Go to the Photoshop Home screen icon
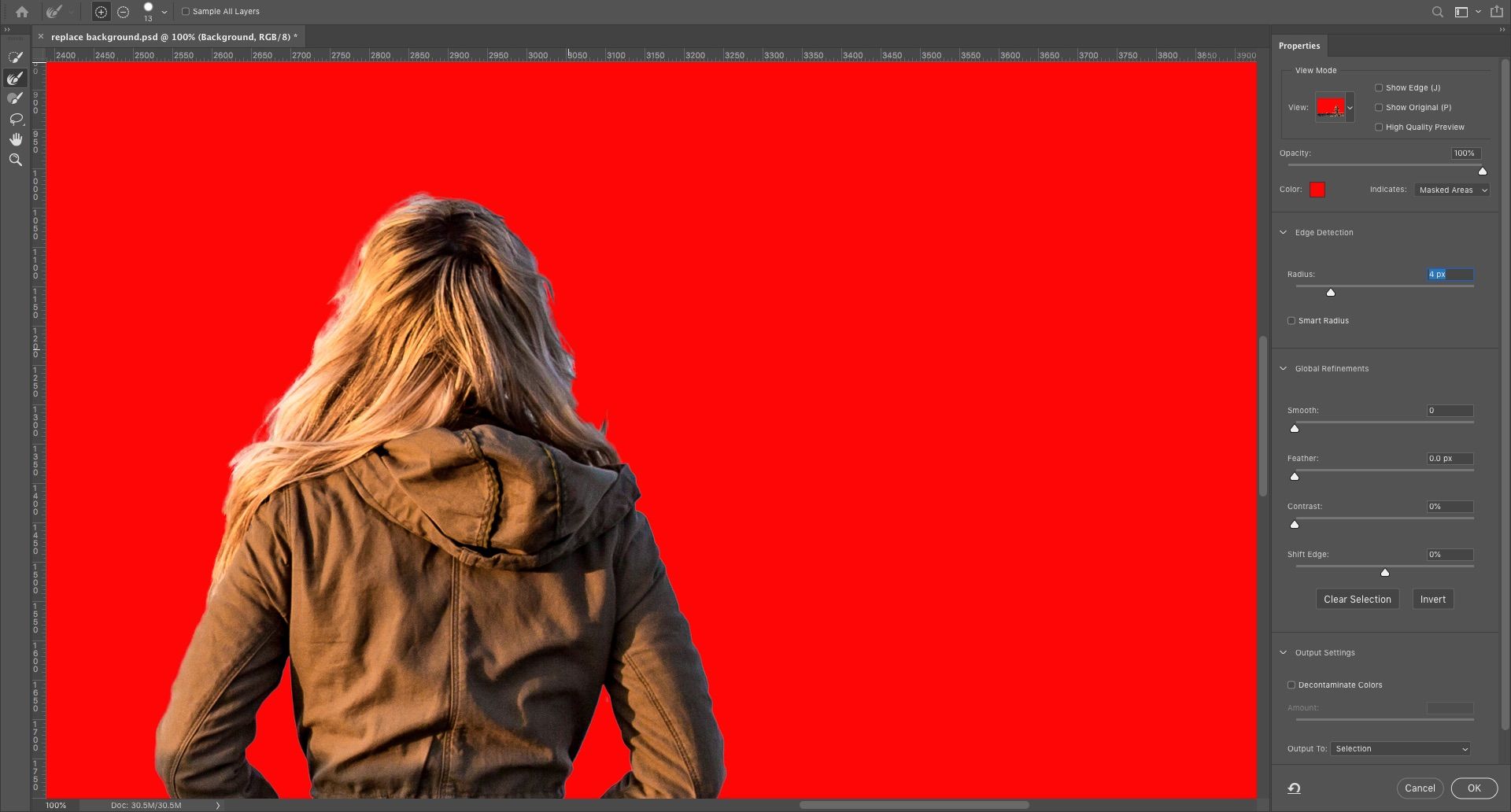 tap(22, 12)
